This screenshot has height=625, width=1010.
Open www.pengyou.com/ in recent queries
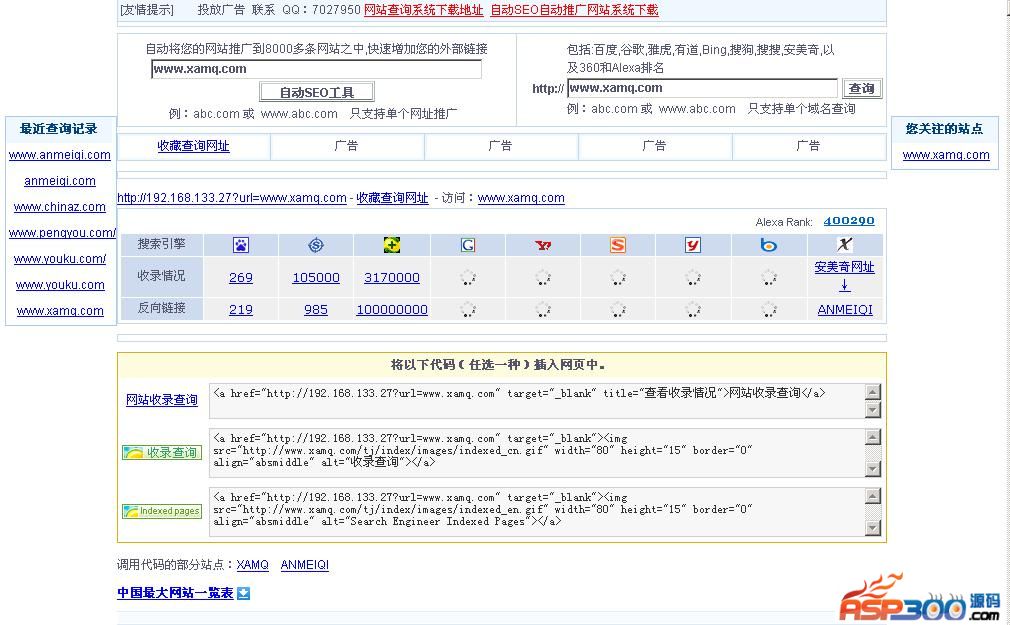pyautogui.click(x=62, y=233)
